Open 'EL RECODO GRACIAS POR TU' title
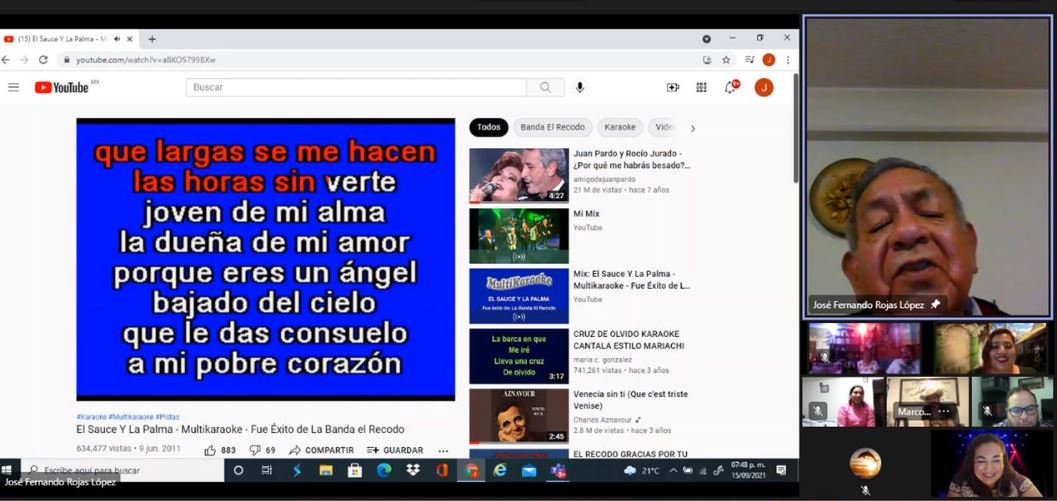 coord(631,454)
